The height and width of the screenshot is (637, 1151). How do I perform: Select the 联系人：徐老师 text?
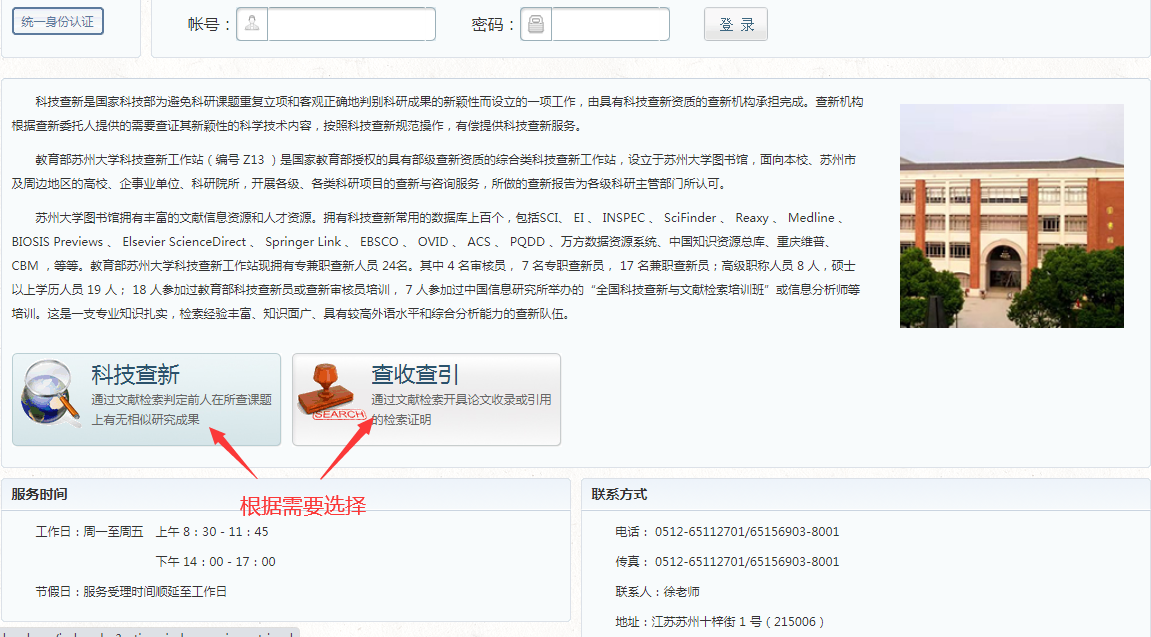(x=658, y=592)
